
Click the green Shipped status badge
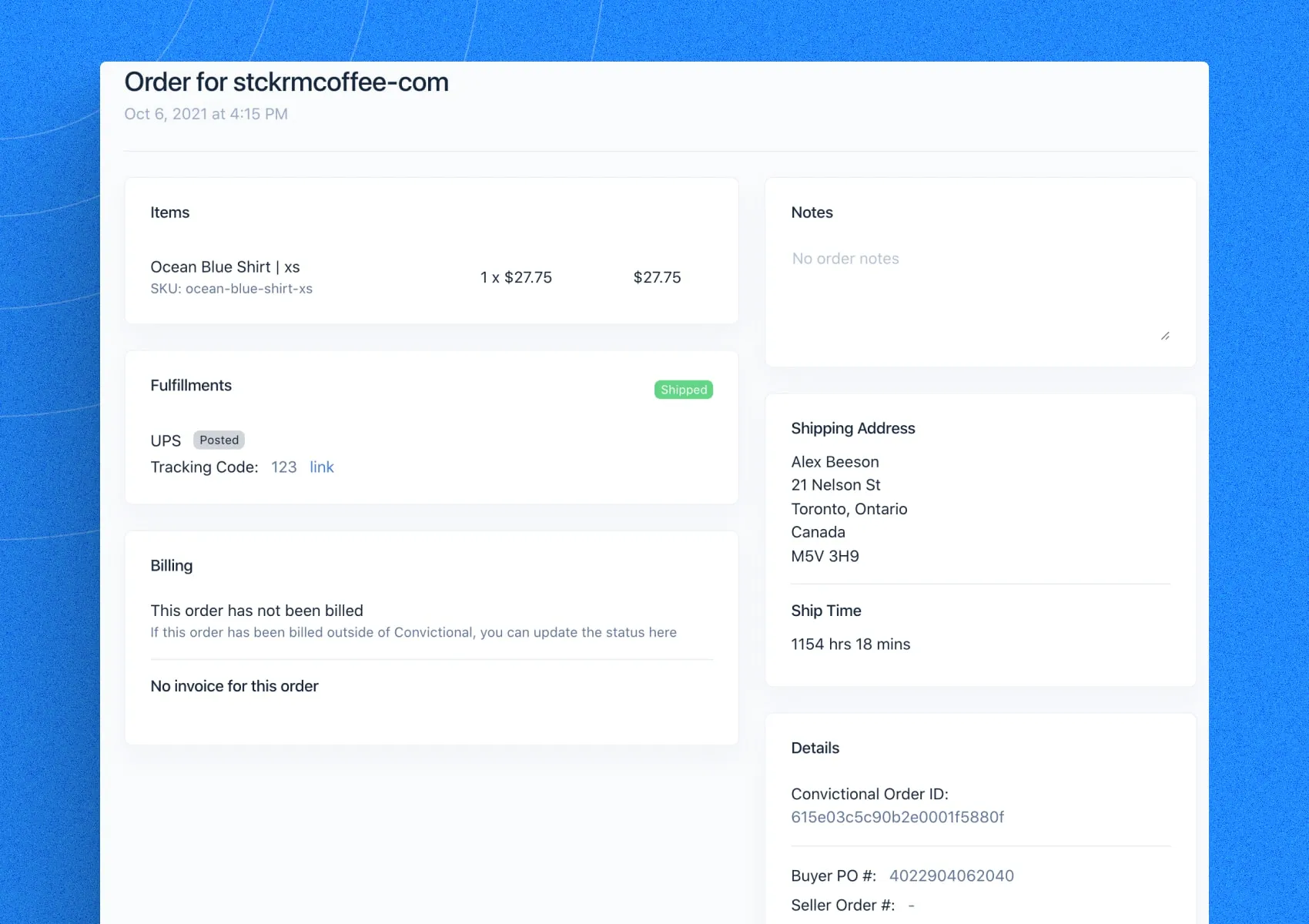point(684,390)
